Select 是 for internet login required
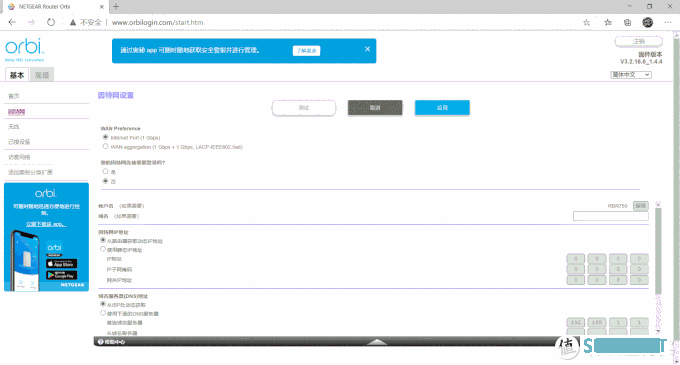The height and width of the screenshot is (365, 680). 105,172
